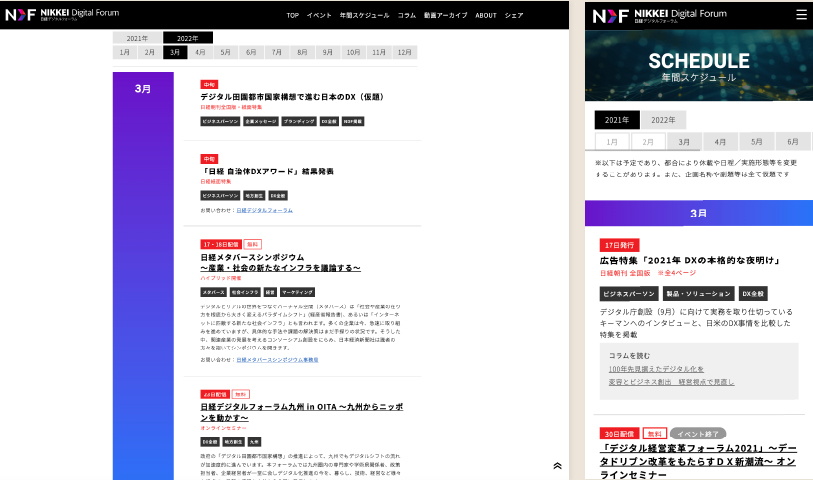Viewport: 813px width, 480px height.
Task: Open column link 100年先見据えたデジタル化を
Action: point(656,369)
